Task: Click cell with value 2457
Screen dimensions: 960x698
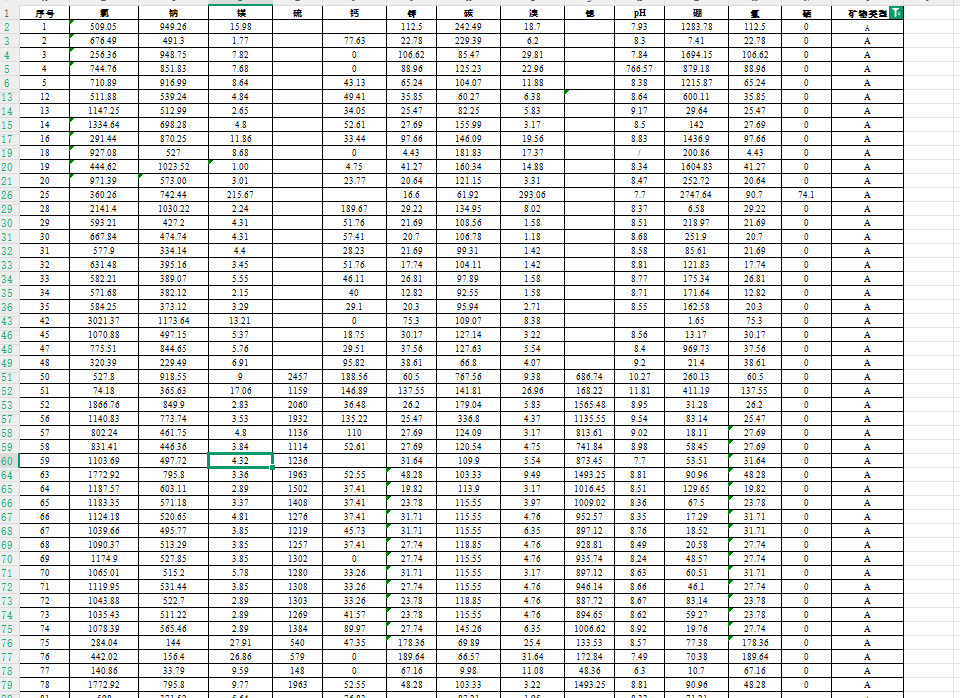Action: pos(298,377)
